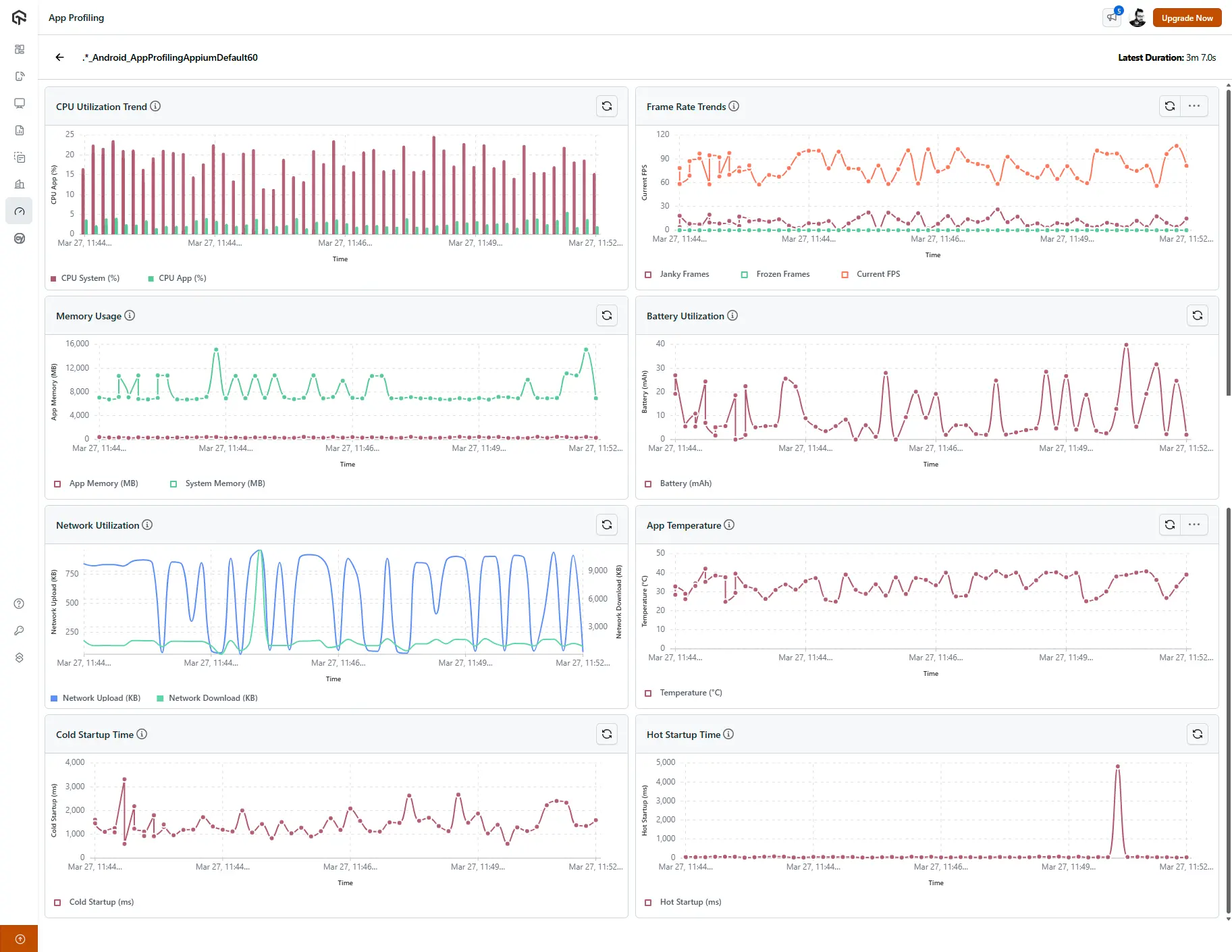Open the user profile avatar
1232x952 pixels.
(1137, 18)
